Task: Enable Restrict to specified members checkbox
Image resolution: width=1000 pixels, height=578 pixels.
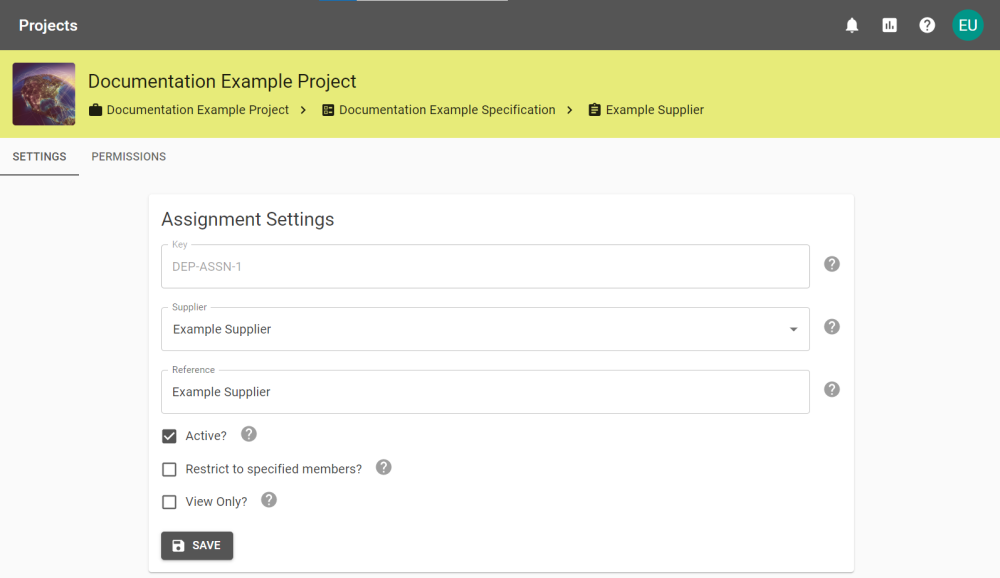Action: pos(169,469)
